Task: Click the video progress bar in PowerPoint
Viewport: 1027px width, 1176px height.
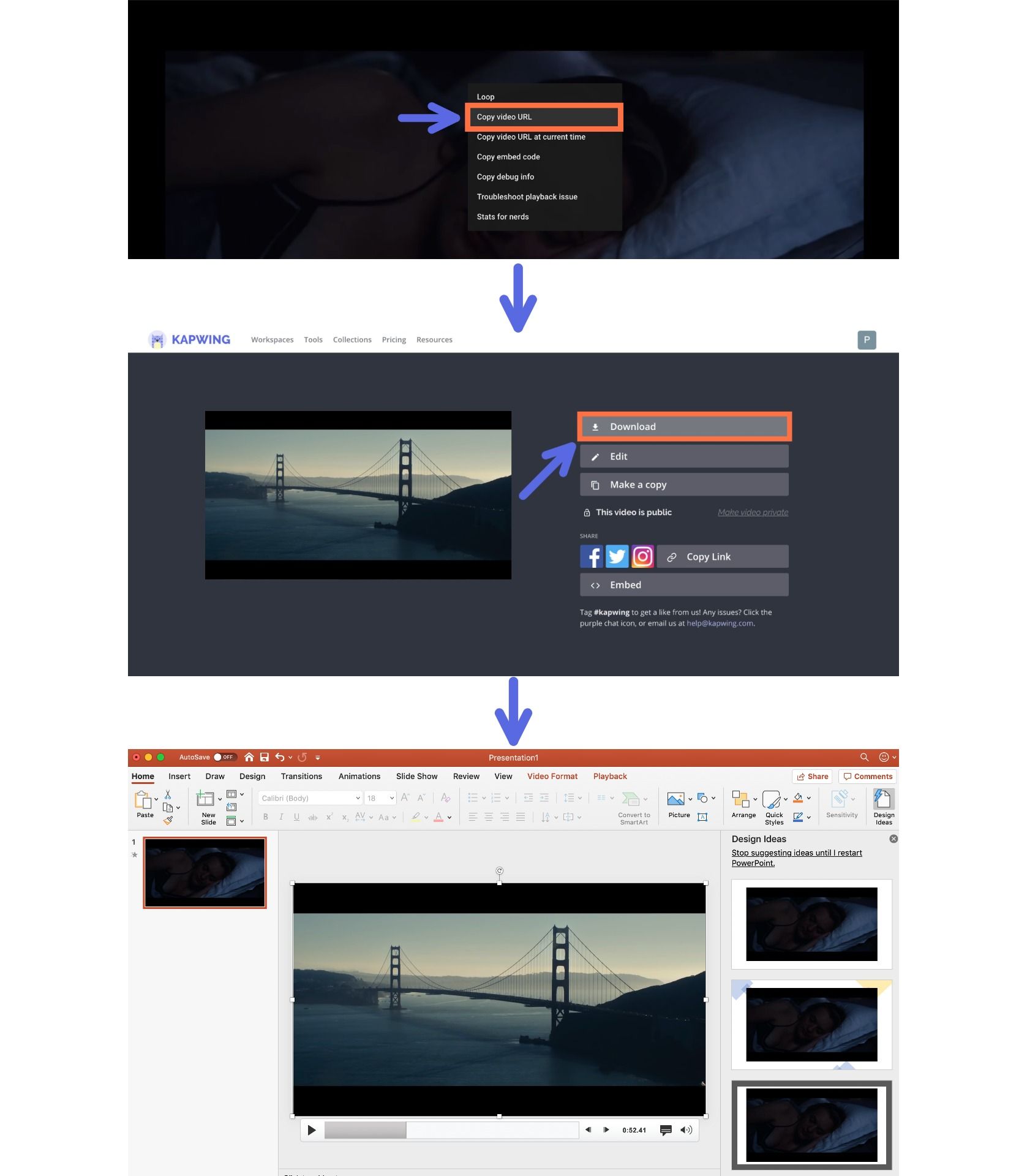Action: (451, 1130)
